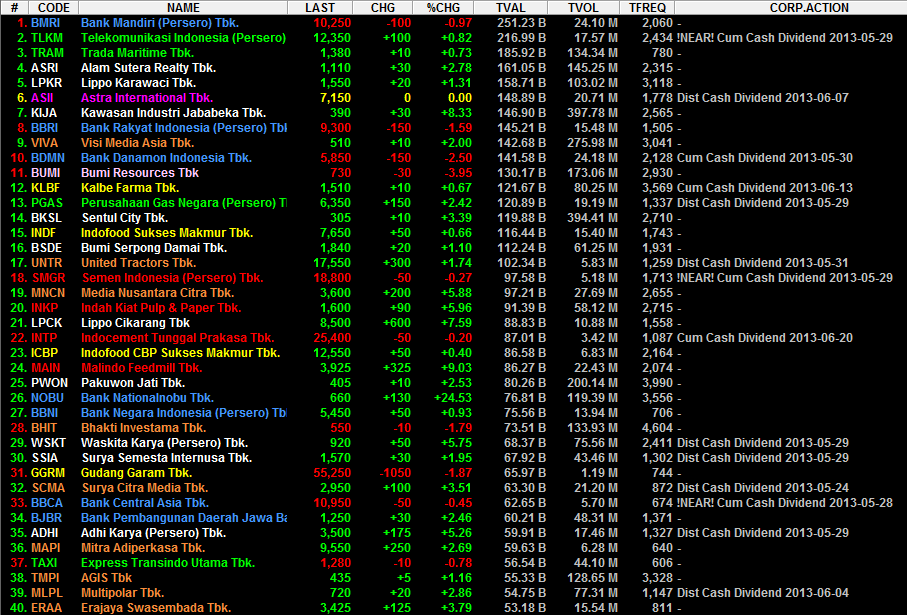Click Kawasan Industri Jababeka Tbk. name

[x=174, y=113]
